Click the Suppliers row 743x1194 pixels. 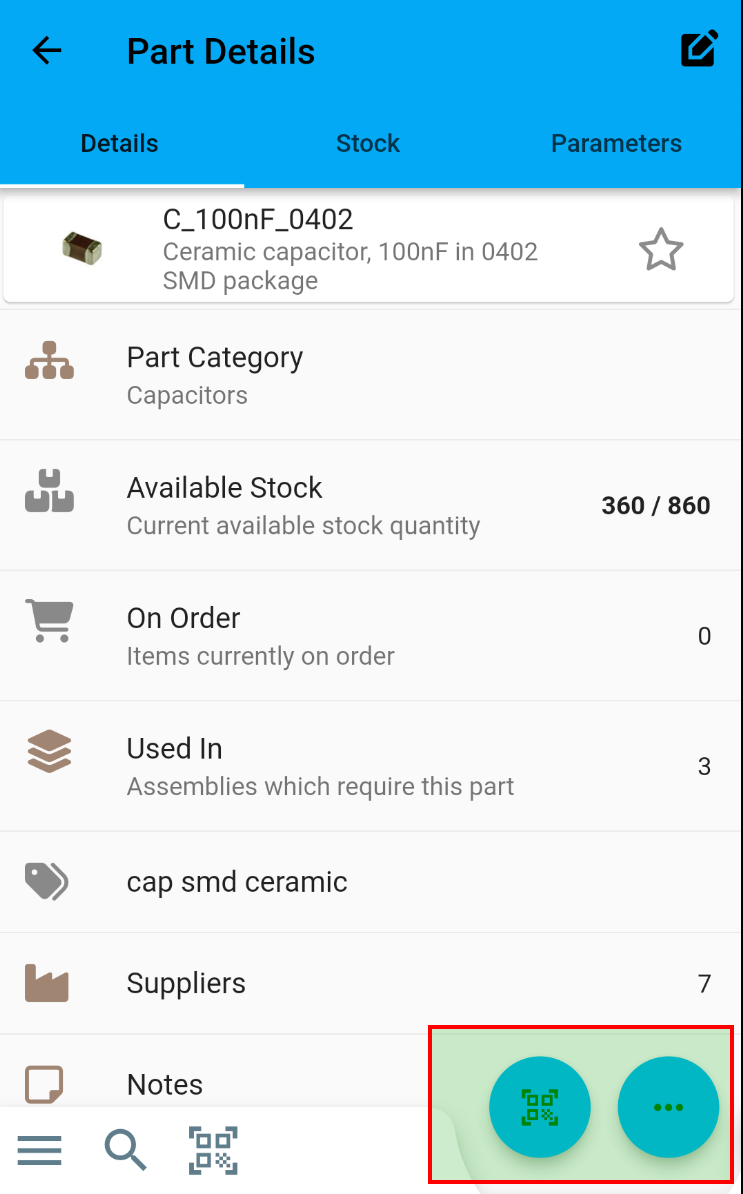[x=370, y=983]
